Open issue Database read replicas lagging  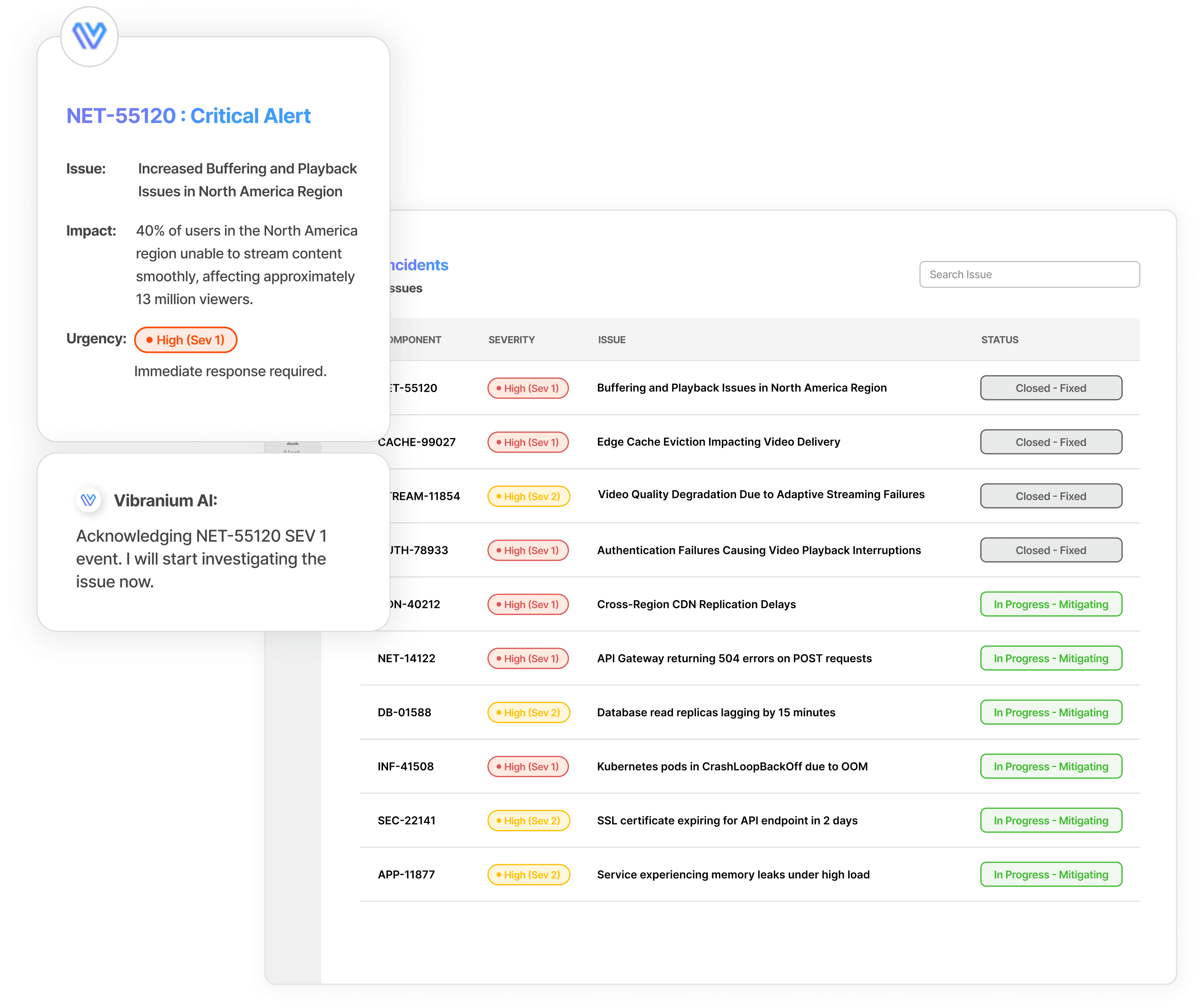pos(716,712)
